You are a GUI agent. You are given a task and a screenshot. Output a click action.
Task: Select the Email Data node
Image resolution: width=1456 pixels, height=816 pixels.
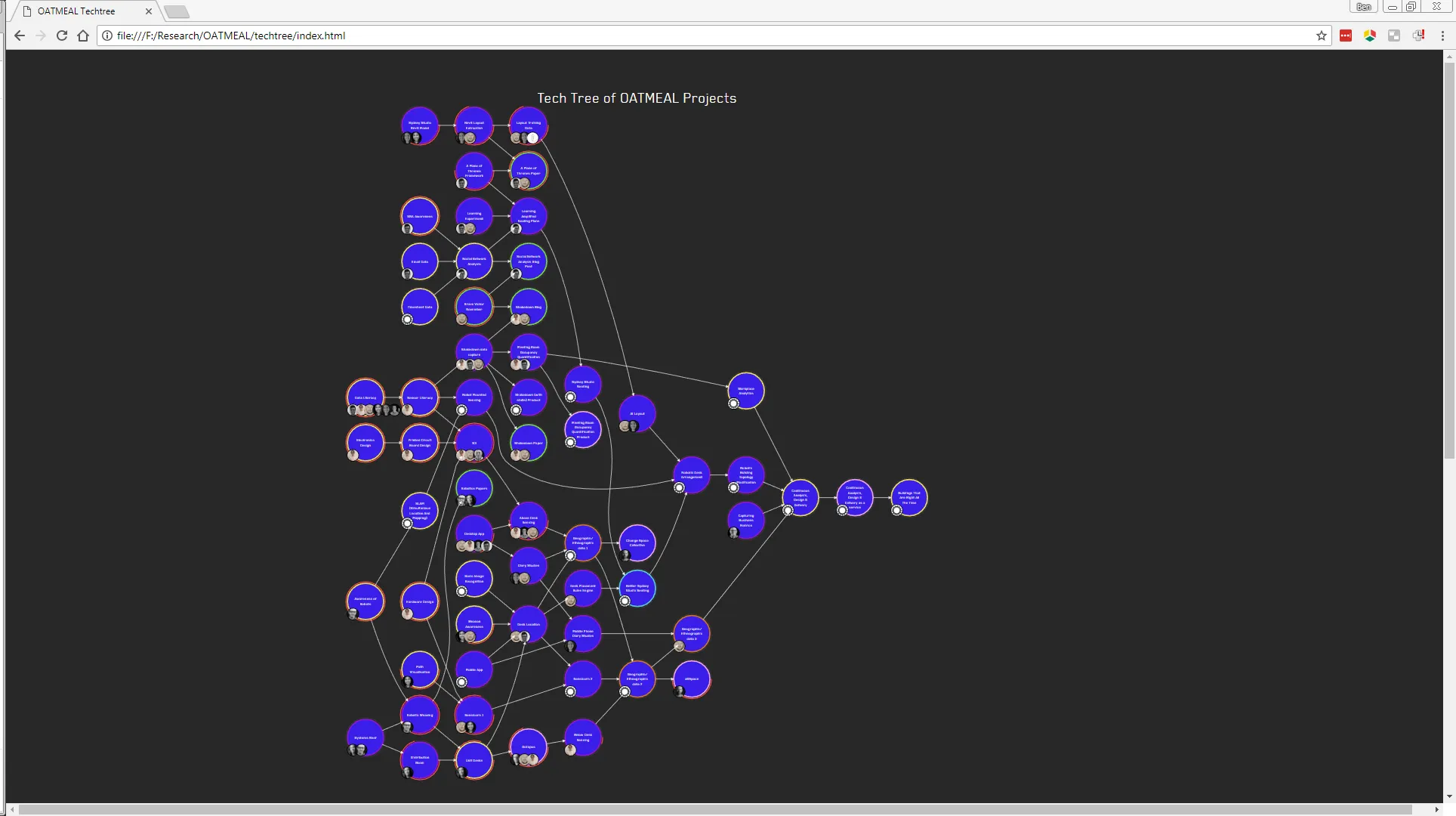(x=420, y=261)
